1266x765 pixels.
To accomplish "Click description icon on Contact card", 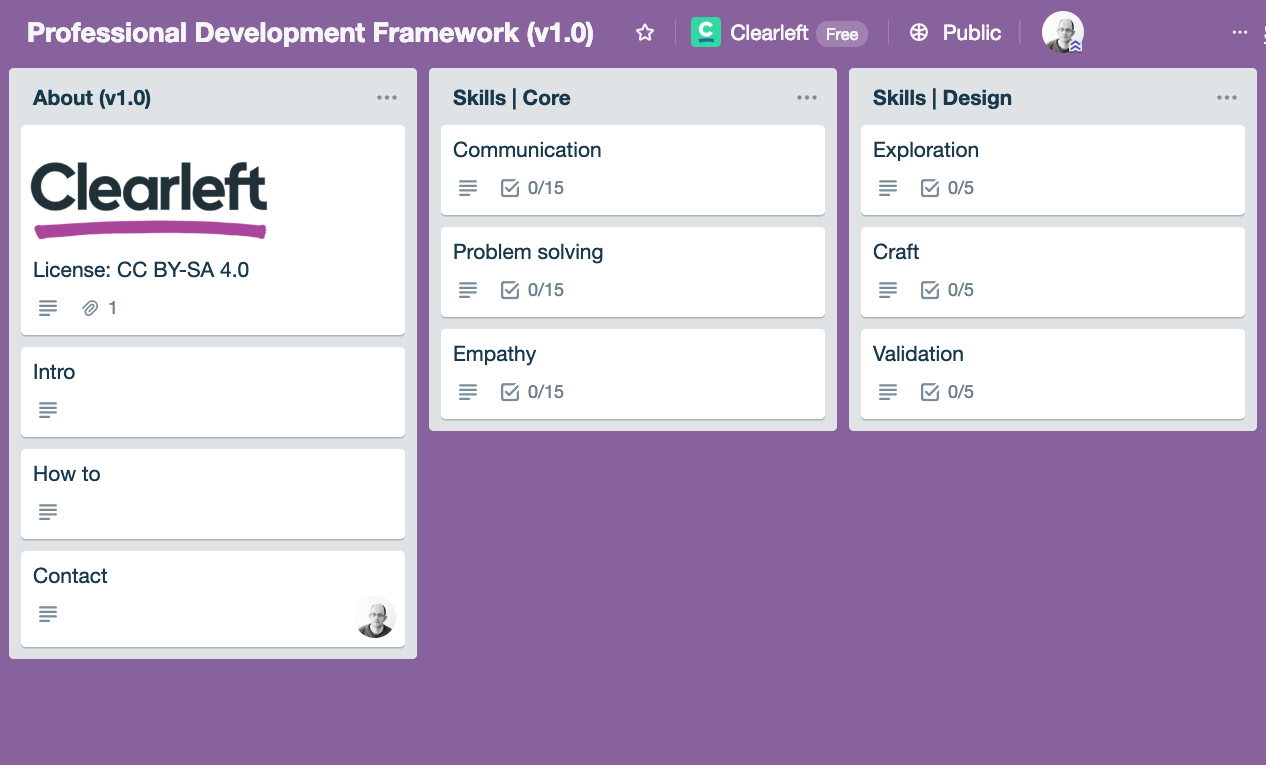I will pyautogui.click(x=48, y=614).
